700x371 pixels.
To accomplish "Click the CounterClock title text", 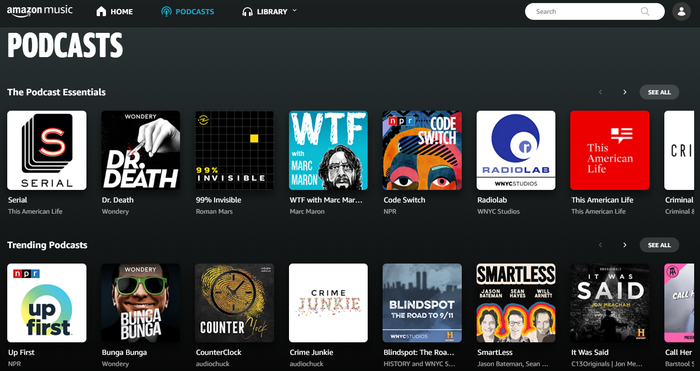I will [x=218, y=352].
